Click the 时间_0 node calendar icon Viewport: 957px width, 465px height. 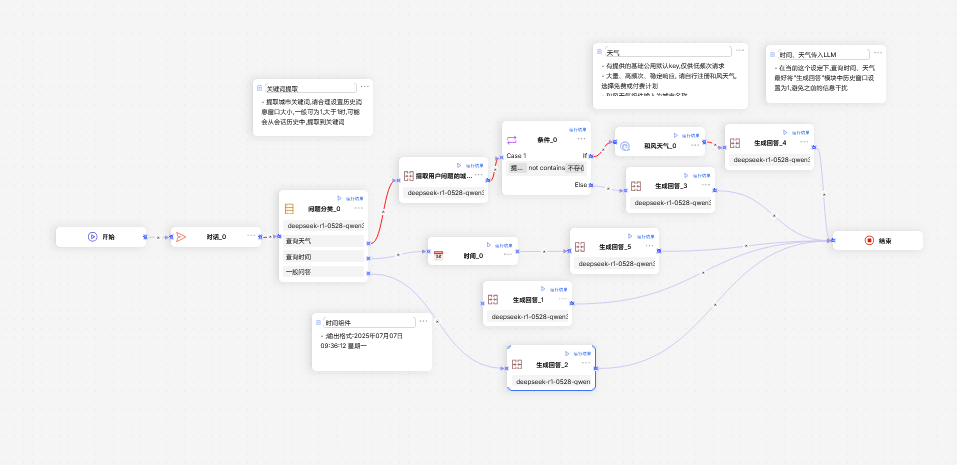[x=438, y=257]
